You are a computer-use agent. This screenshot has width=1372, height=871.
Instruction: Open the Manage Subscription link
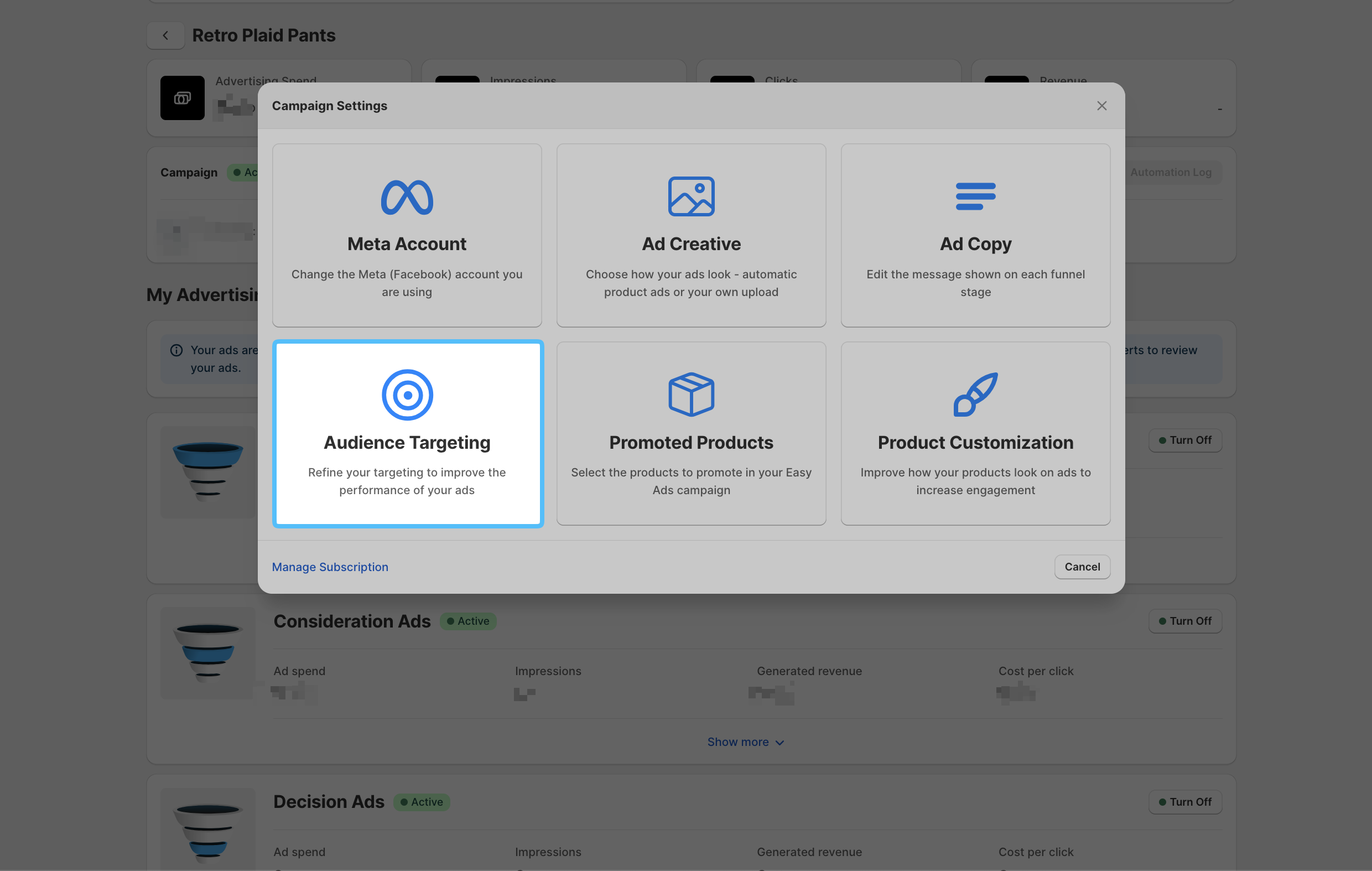point(330,567)
